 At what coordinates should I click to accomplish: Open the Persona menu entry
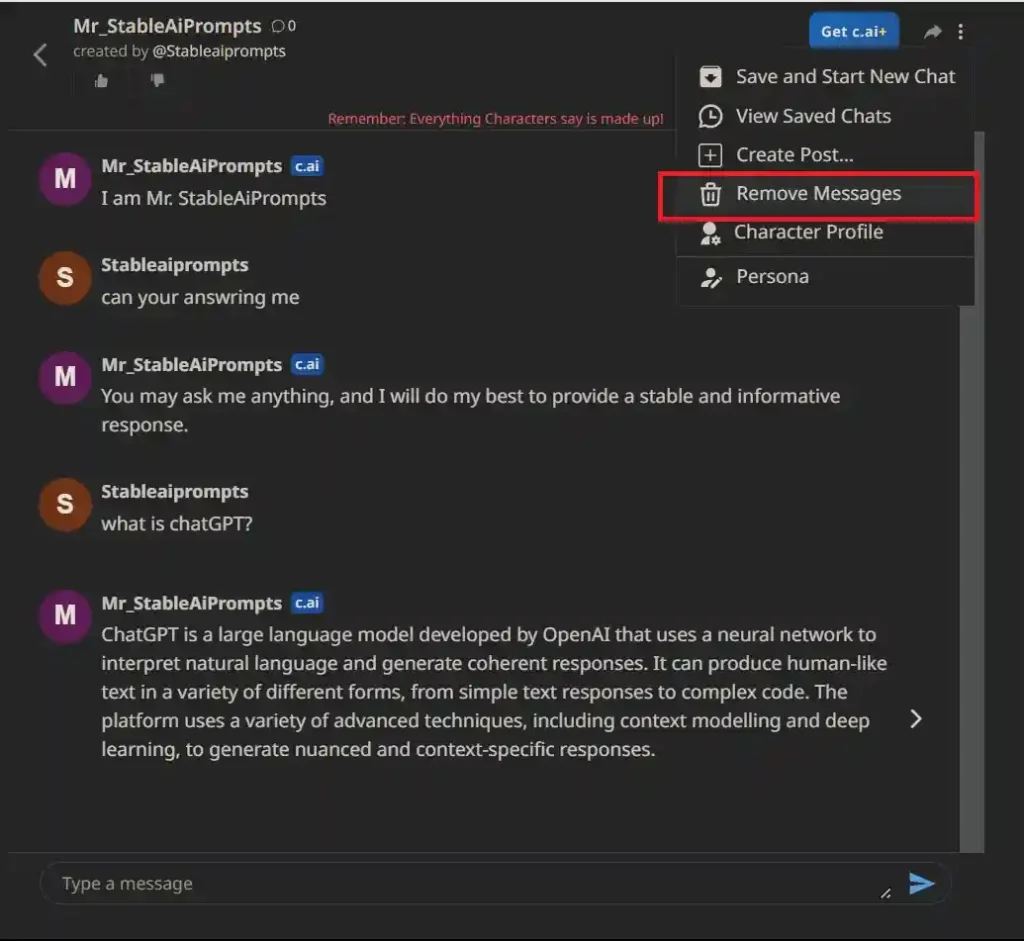pyautogui.click(x=826, y=277)
